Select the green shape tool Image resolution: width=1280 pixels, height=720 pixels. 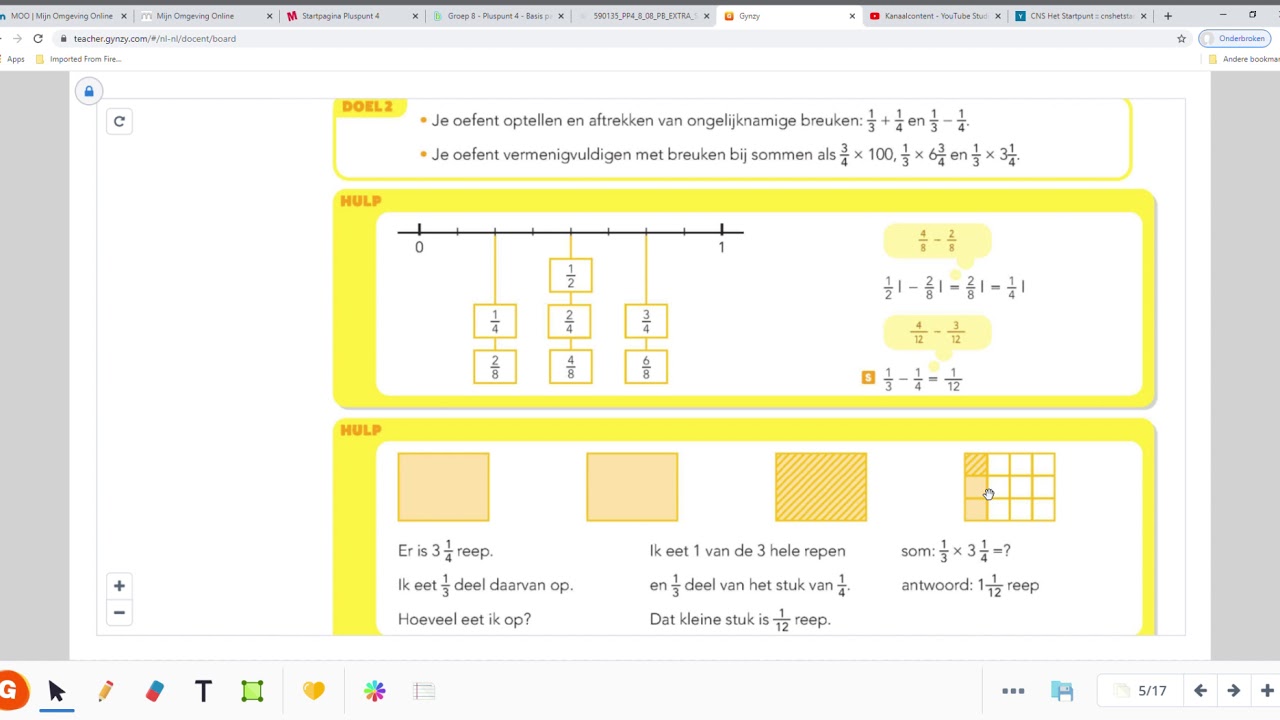(252, 691)
